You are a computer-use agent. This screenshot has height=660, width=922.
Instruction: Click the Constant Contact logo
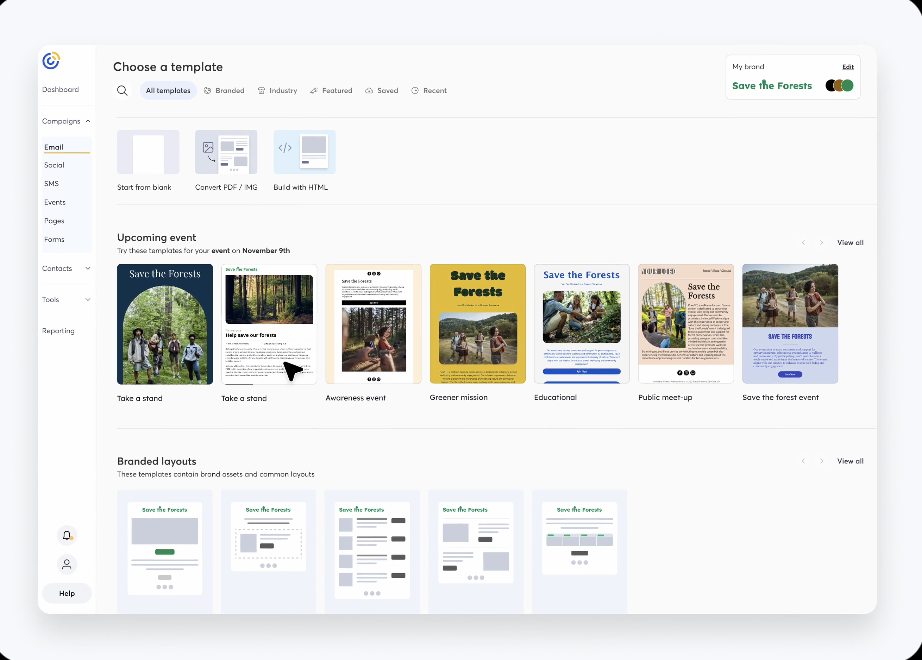pos(51,61)
